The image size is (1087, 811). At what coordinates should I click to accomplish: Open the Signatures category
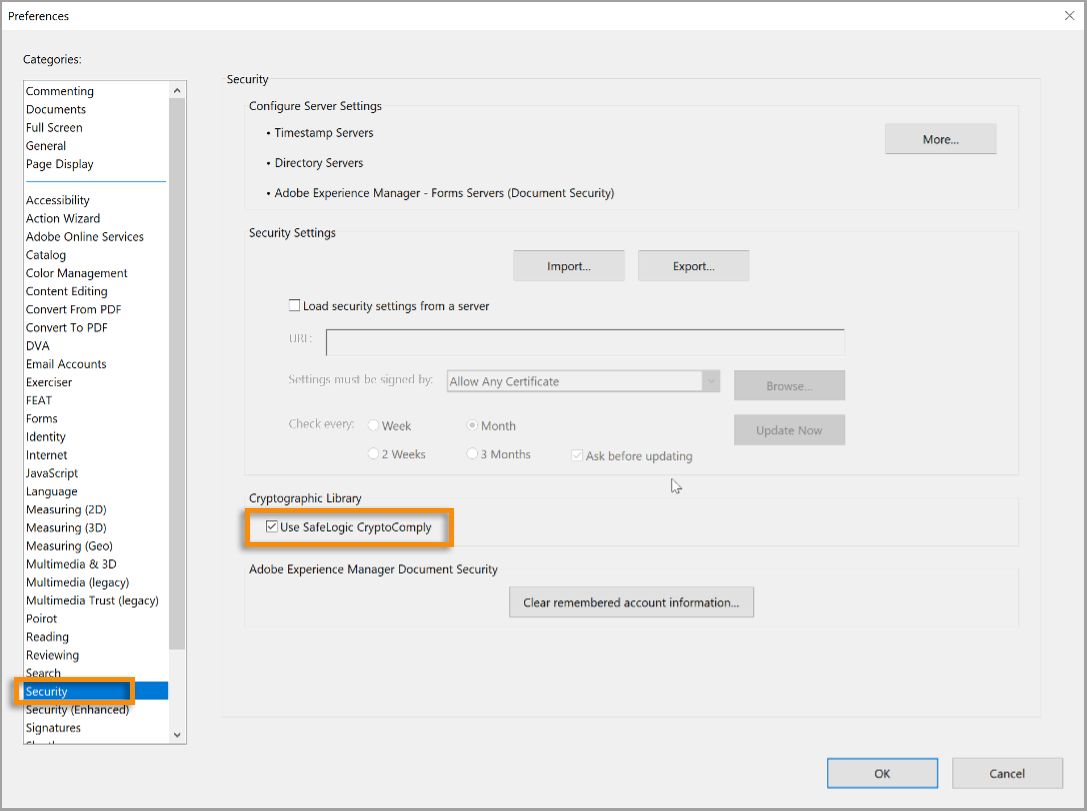[53, 728]
